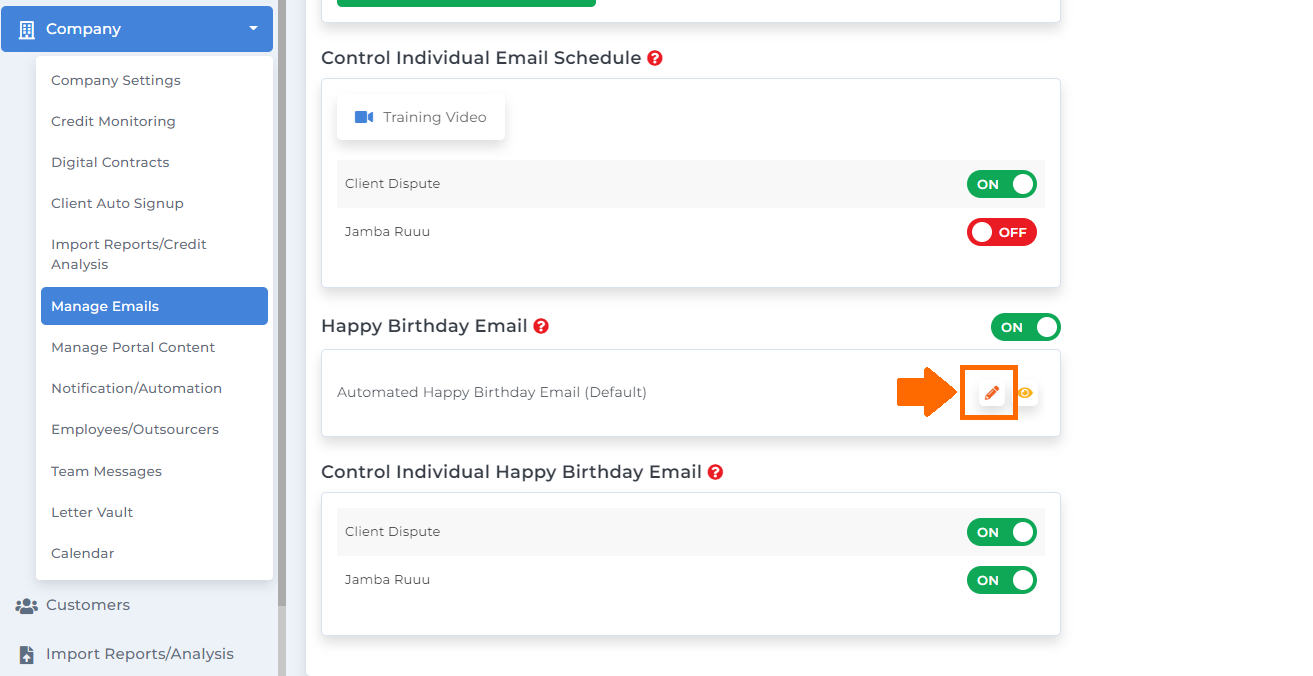Preview birthday email with the eye icon
The height and width of the screenshot is (676, 1313).
coord(1025,393)
